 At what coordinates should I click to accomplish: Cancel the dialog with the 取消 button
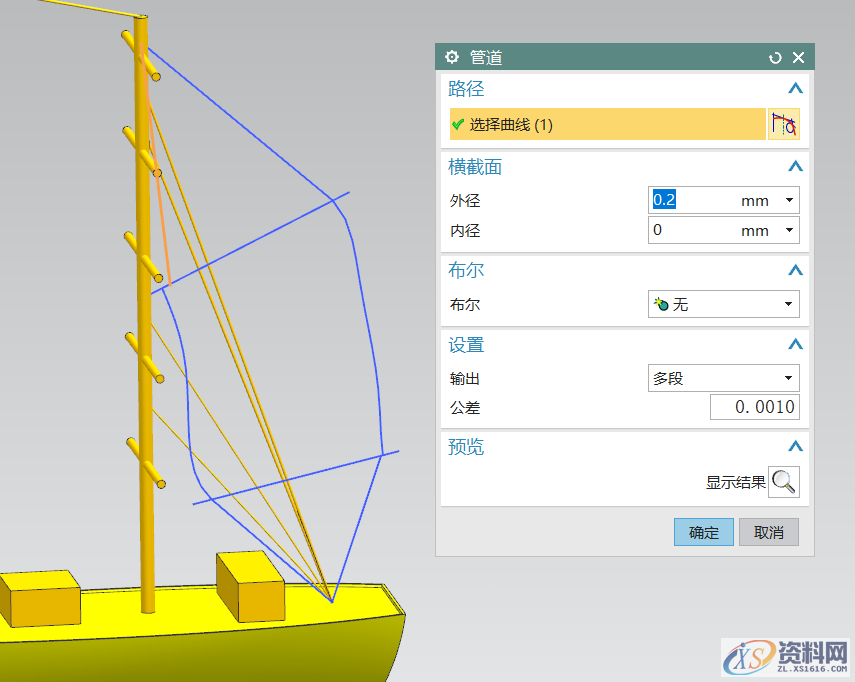pyautogui.click(x=768, y=532)
